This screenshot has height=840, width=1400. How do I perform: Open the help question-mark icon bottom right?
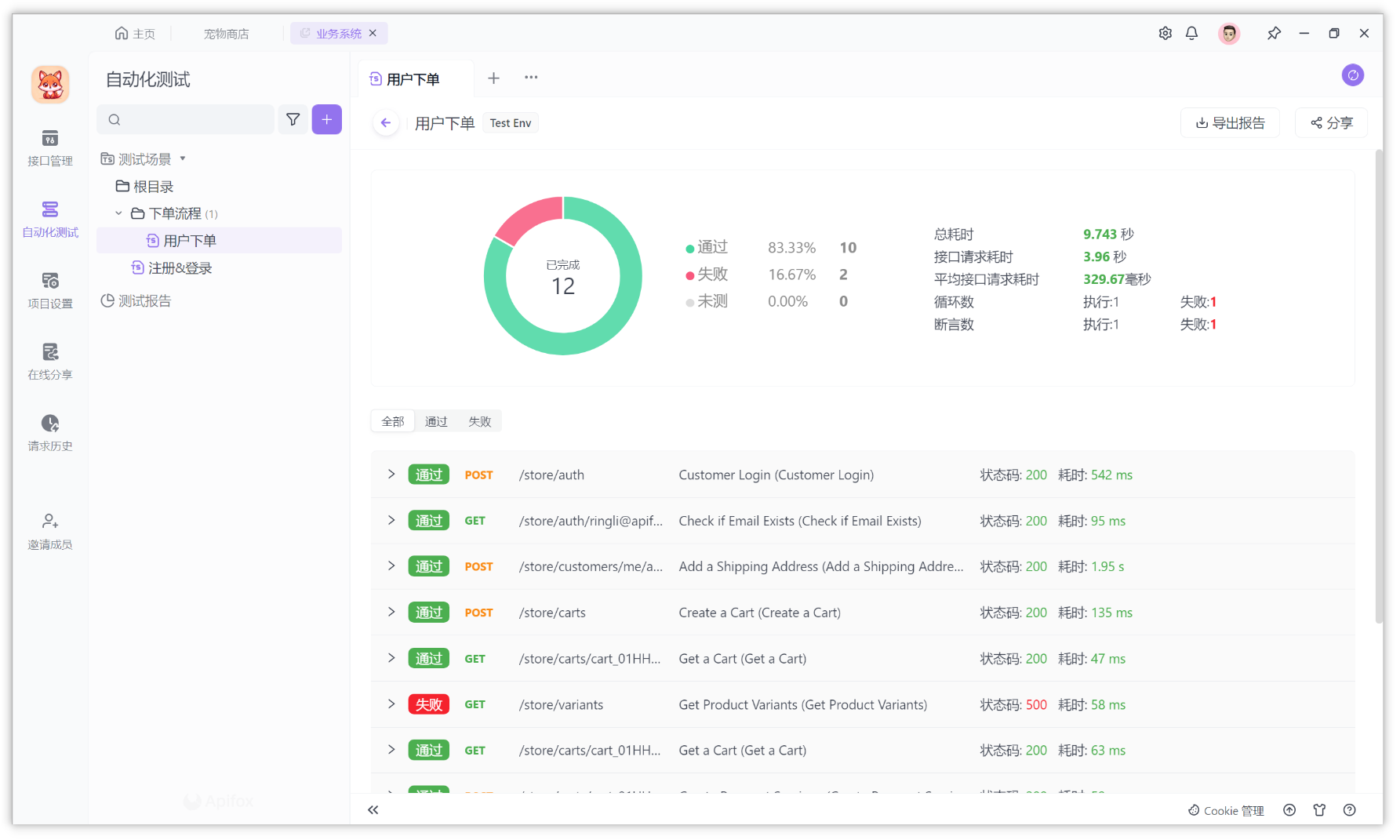pos(1349,810)
